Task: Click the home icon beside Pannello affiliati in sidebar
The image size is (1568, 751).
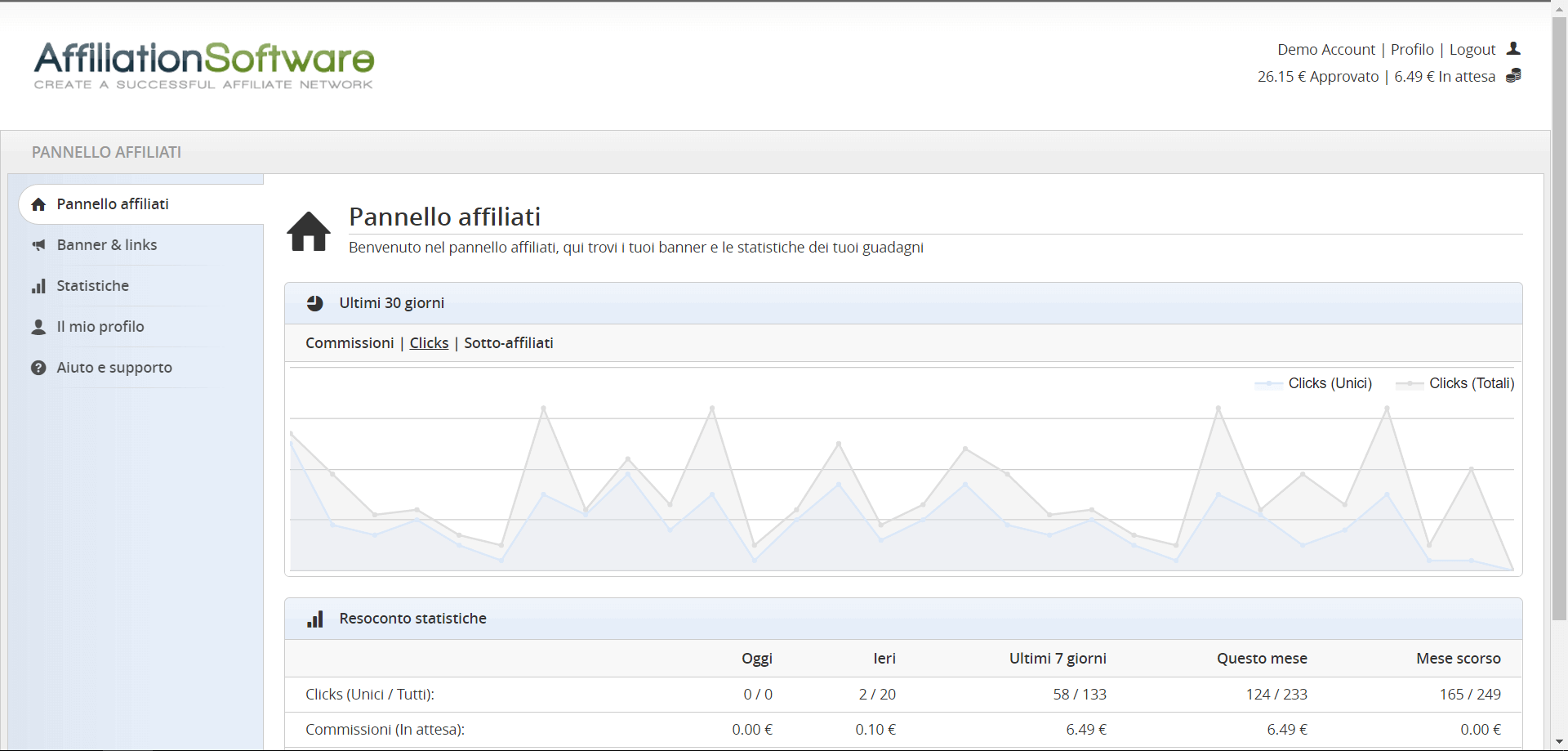Action: coord(38,204)
